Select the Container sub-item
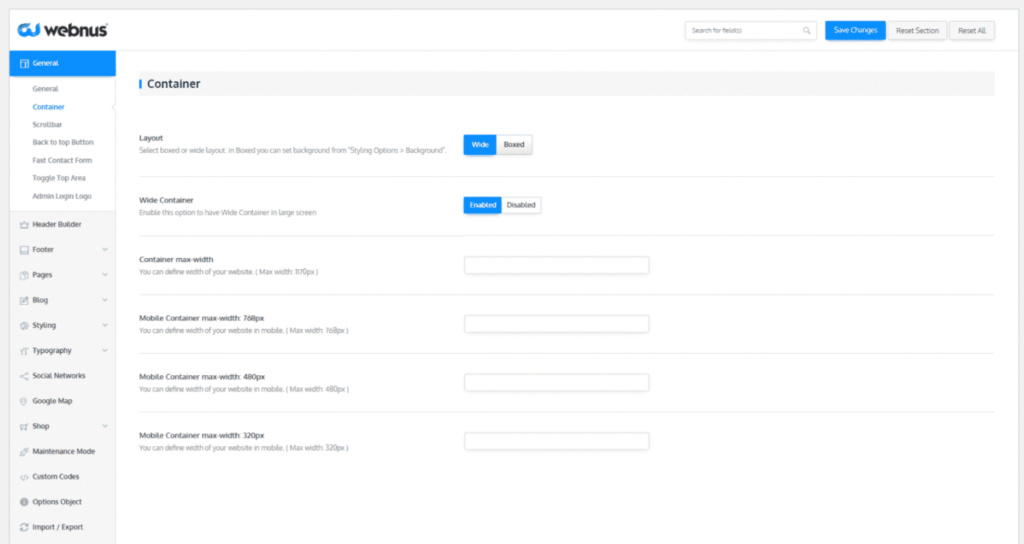 [x=48, y=107]
